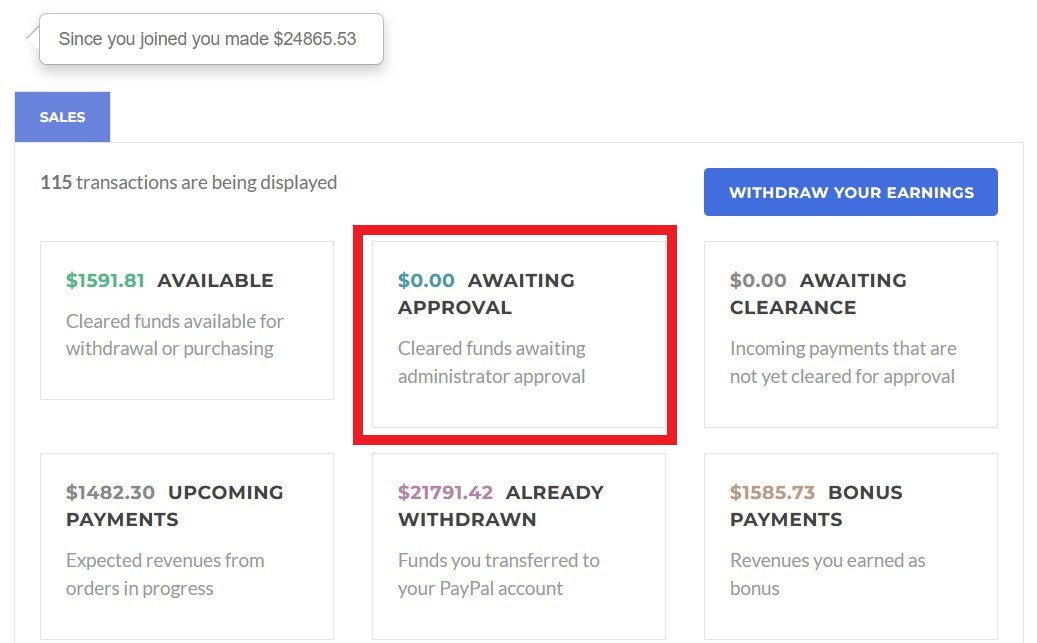This screenshot has height=643, width=1037.
Task: Click the 115 transactions displayed text
Action: (188, 183)
